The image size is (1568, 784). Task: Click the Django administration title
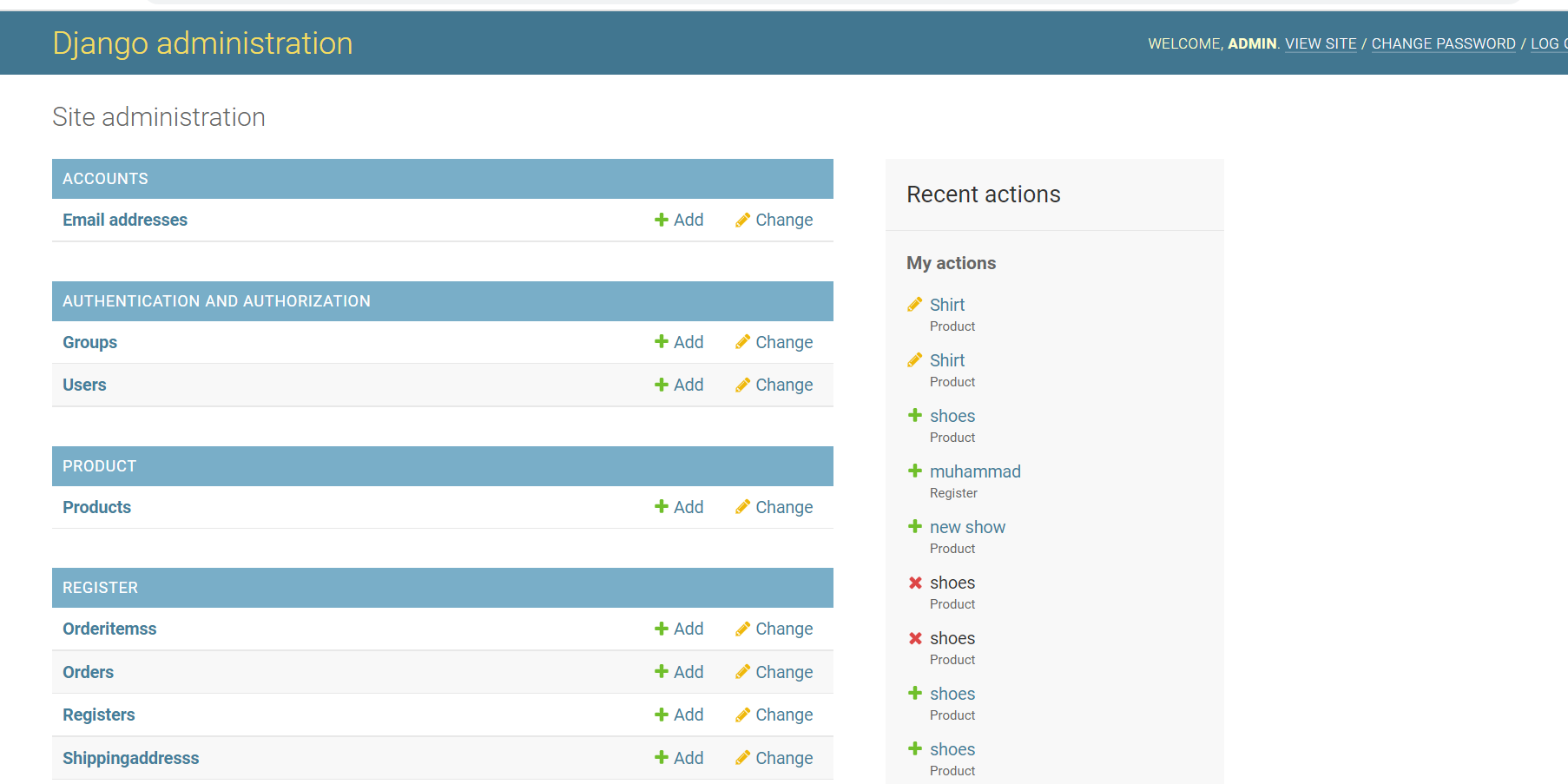(202, 43)
